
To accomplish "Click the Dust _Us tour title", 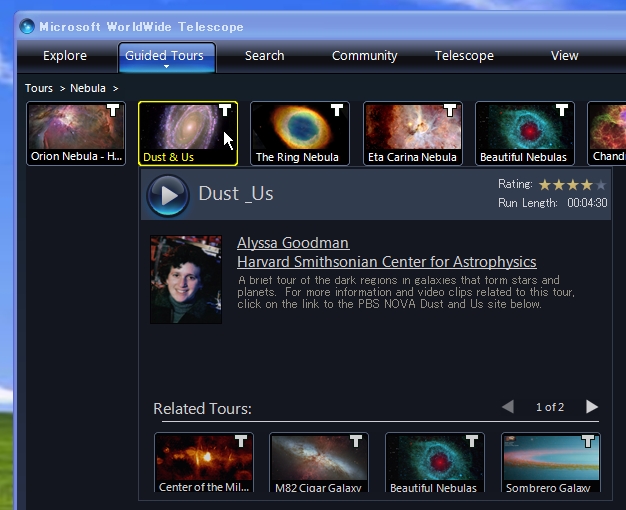I will [x=236, y=194].
